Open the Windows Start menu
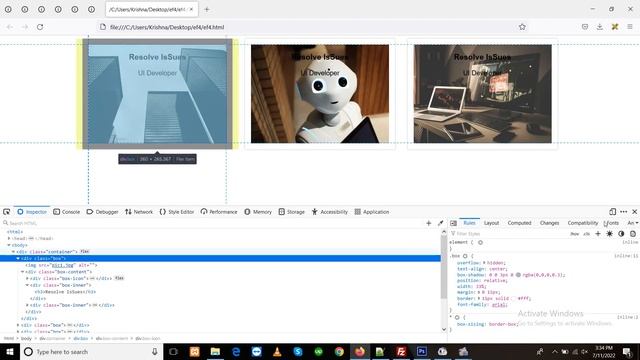The image size is (640, 360). coord(10,351)
